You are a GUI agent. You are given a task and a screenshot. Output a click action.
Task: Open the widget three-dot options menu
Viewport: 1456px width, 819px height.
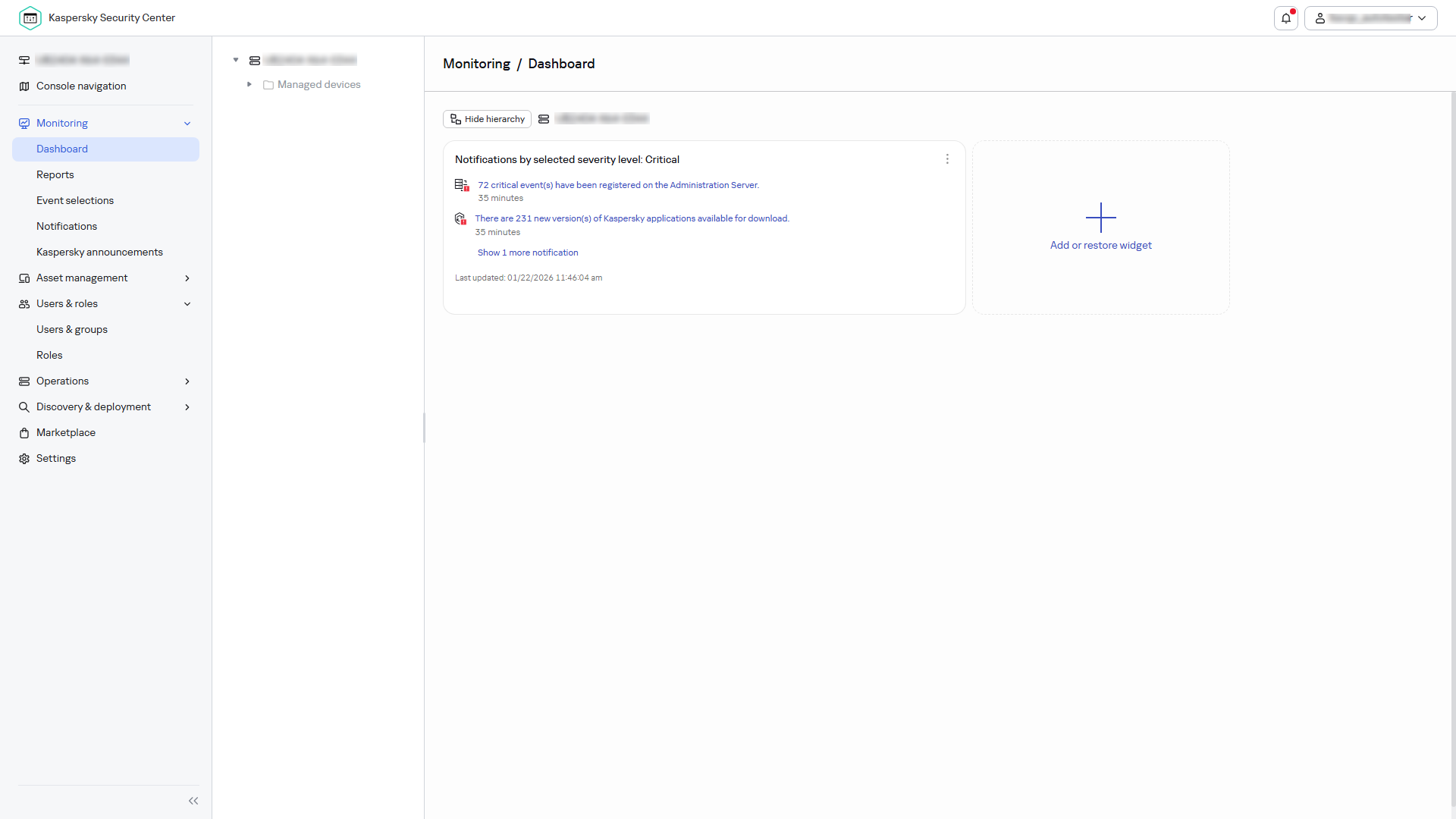[947, 159]
